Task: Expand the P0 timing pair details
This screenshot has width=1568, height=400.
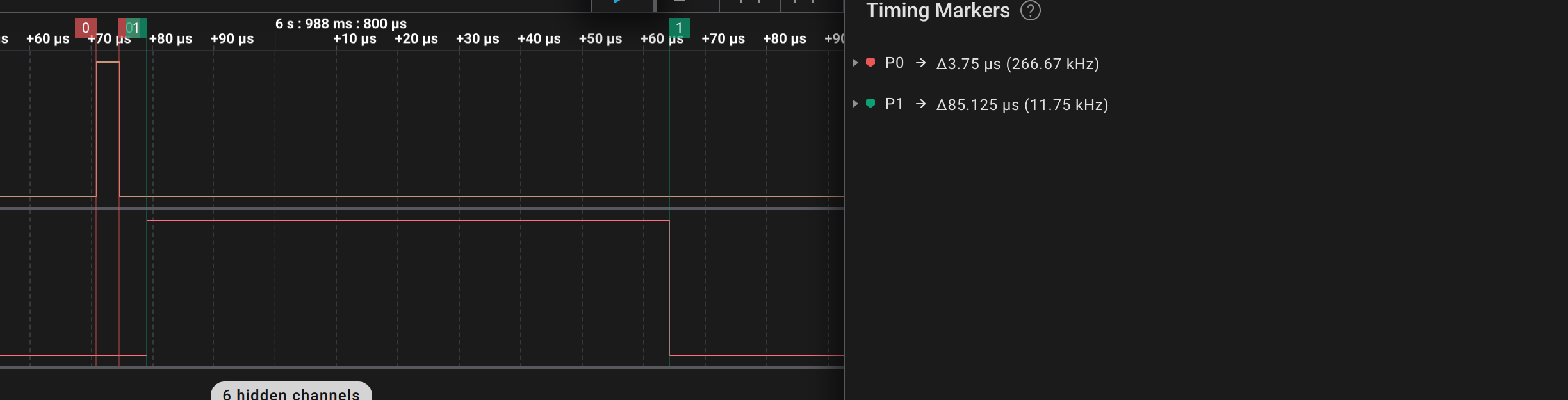Action: pos(855,63)
